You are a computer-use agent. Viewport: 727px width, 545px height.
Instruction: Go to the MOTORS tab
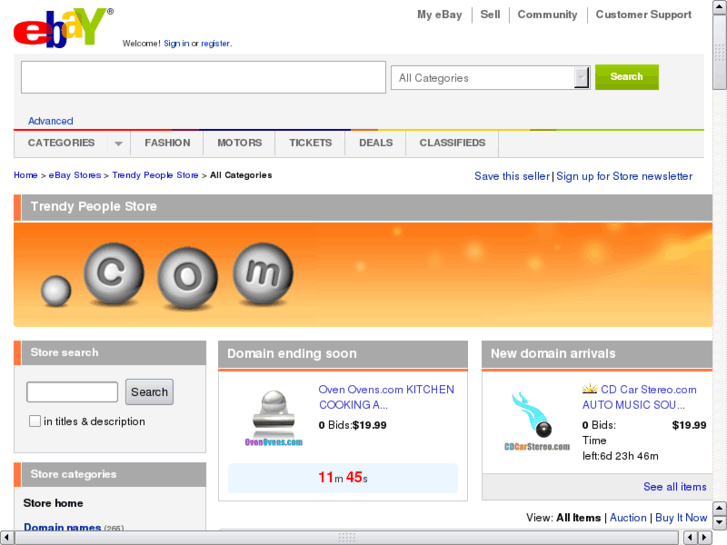pyautogui.click(x=240, y=143)
